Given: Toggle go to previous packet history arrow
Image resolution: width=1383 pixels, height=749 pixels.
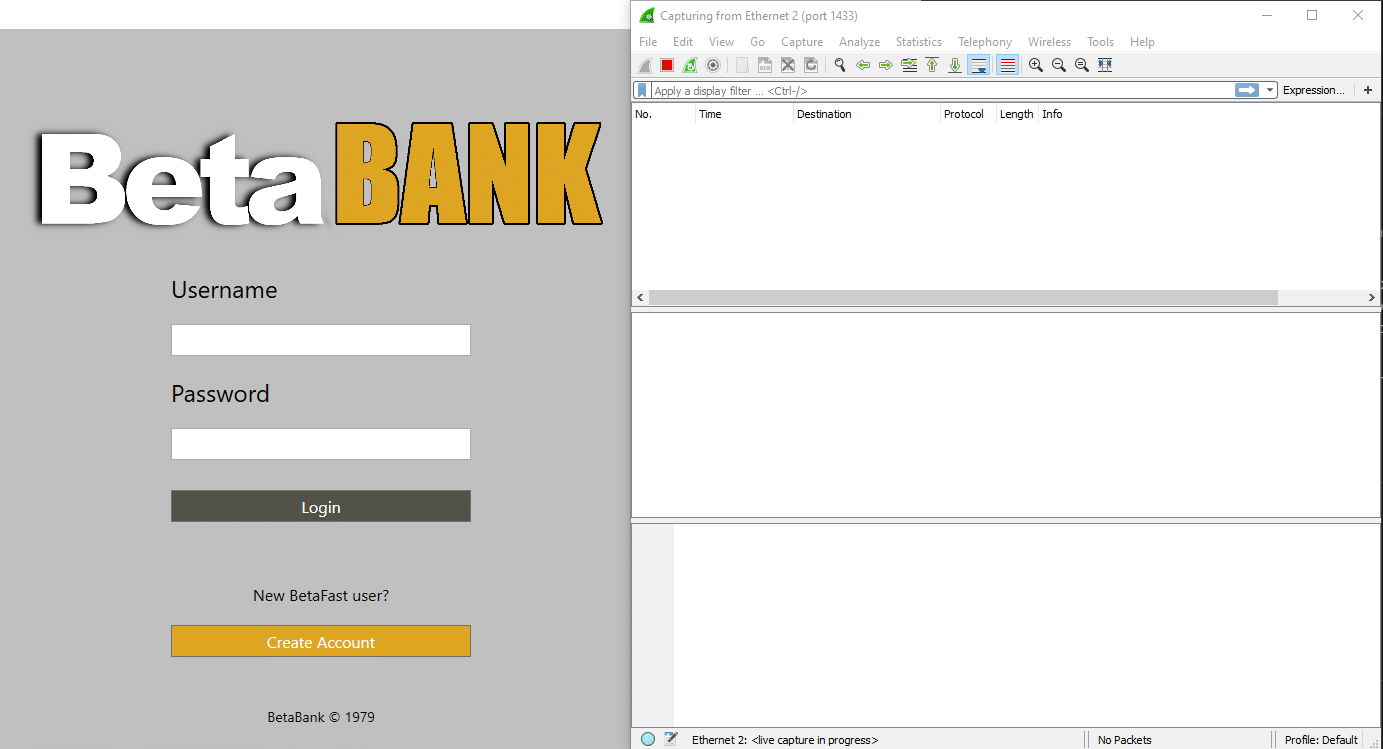Looking at the screenshot, I should [x=862, y=64].
